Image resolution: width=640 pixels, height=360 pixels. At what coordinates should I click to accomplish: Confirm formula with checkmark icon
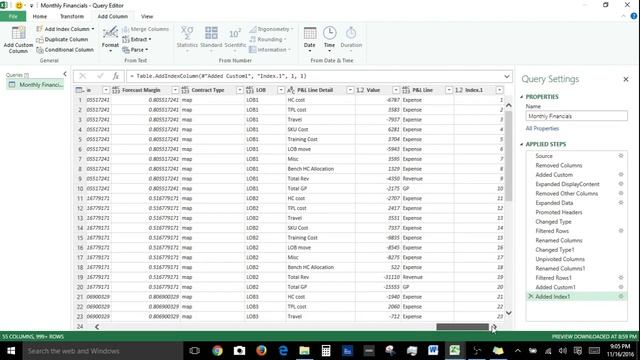(x=100, y=76)
